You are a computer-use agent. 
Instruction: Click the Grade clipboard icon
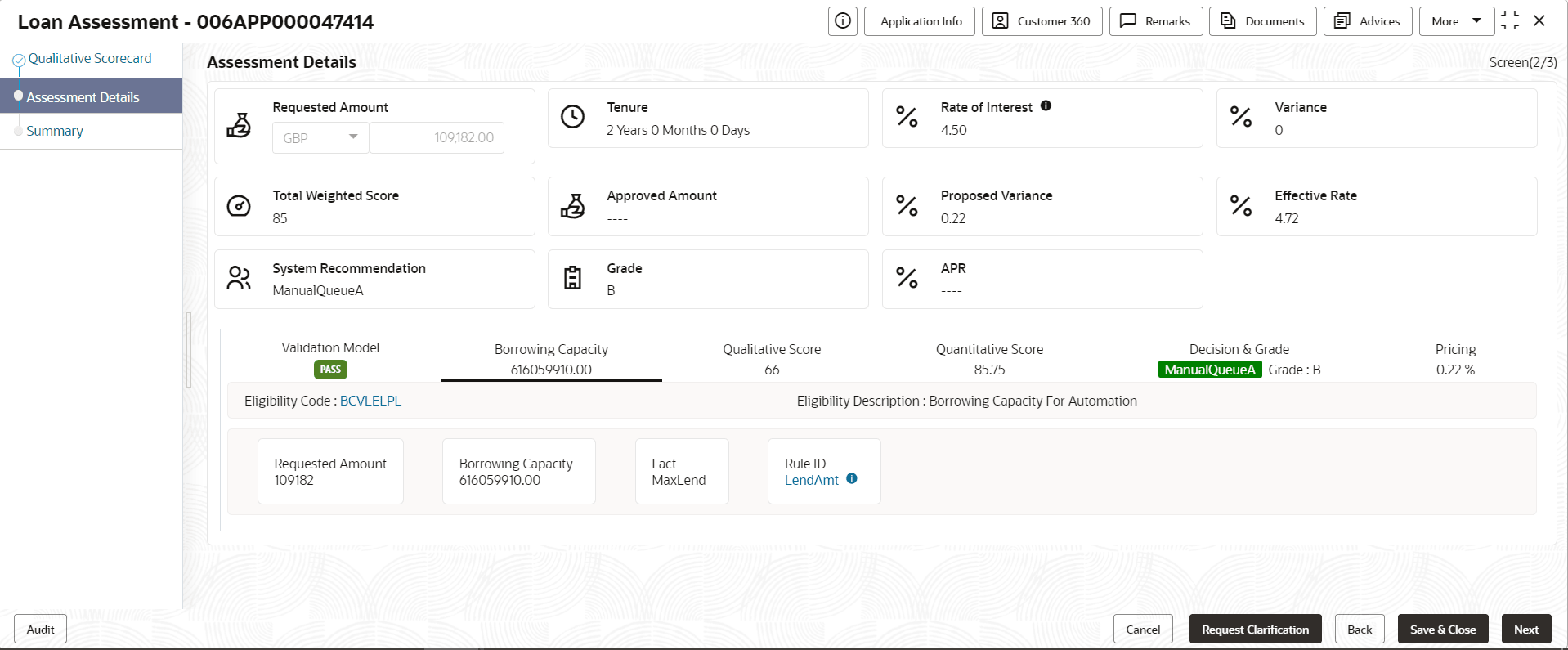(572, 278)
